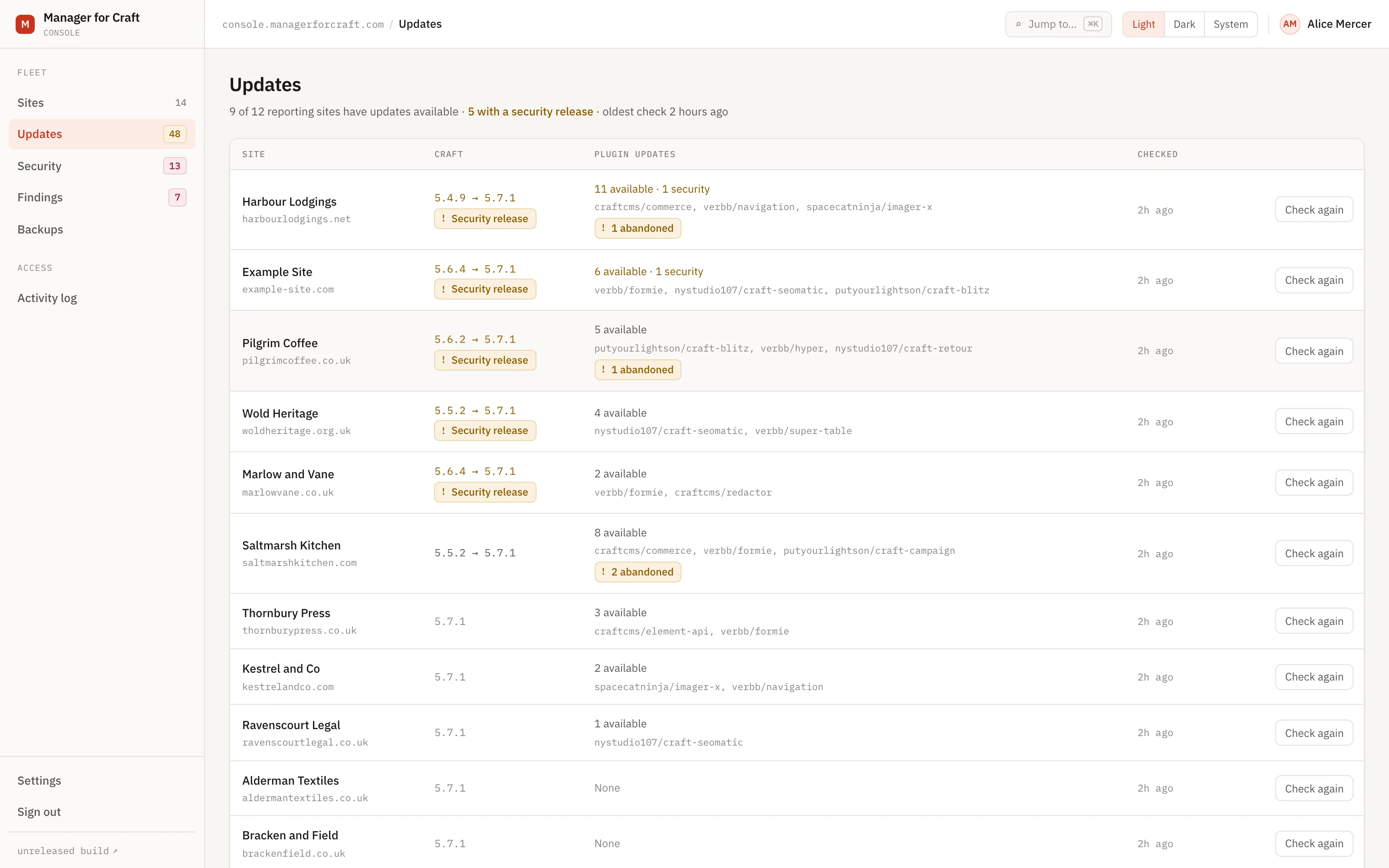The image size is (1389, 868).
Task: Click Alderman Textiles site name
Action: coord(290,781)
